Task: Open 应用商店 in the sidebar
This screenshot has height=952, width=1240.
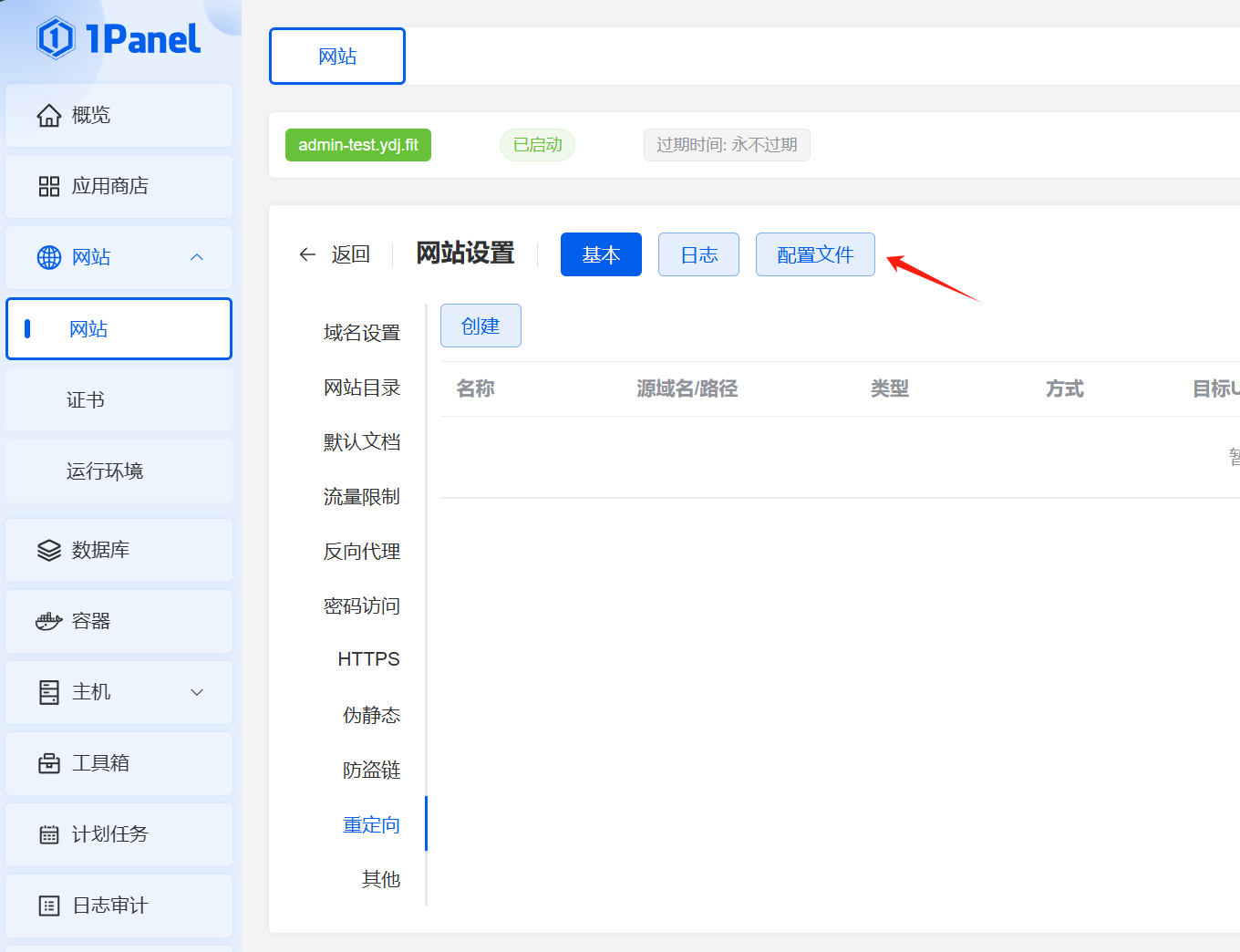Action: click(x=119, y=186)
